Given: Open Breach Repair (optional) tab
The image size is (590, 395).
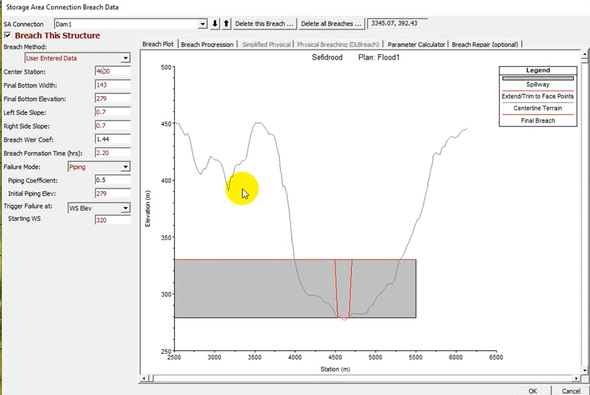Looking at the screenshot, I should (x=485, y=44).
